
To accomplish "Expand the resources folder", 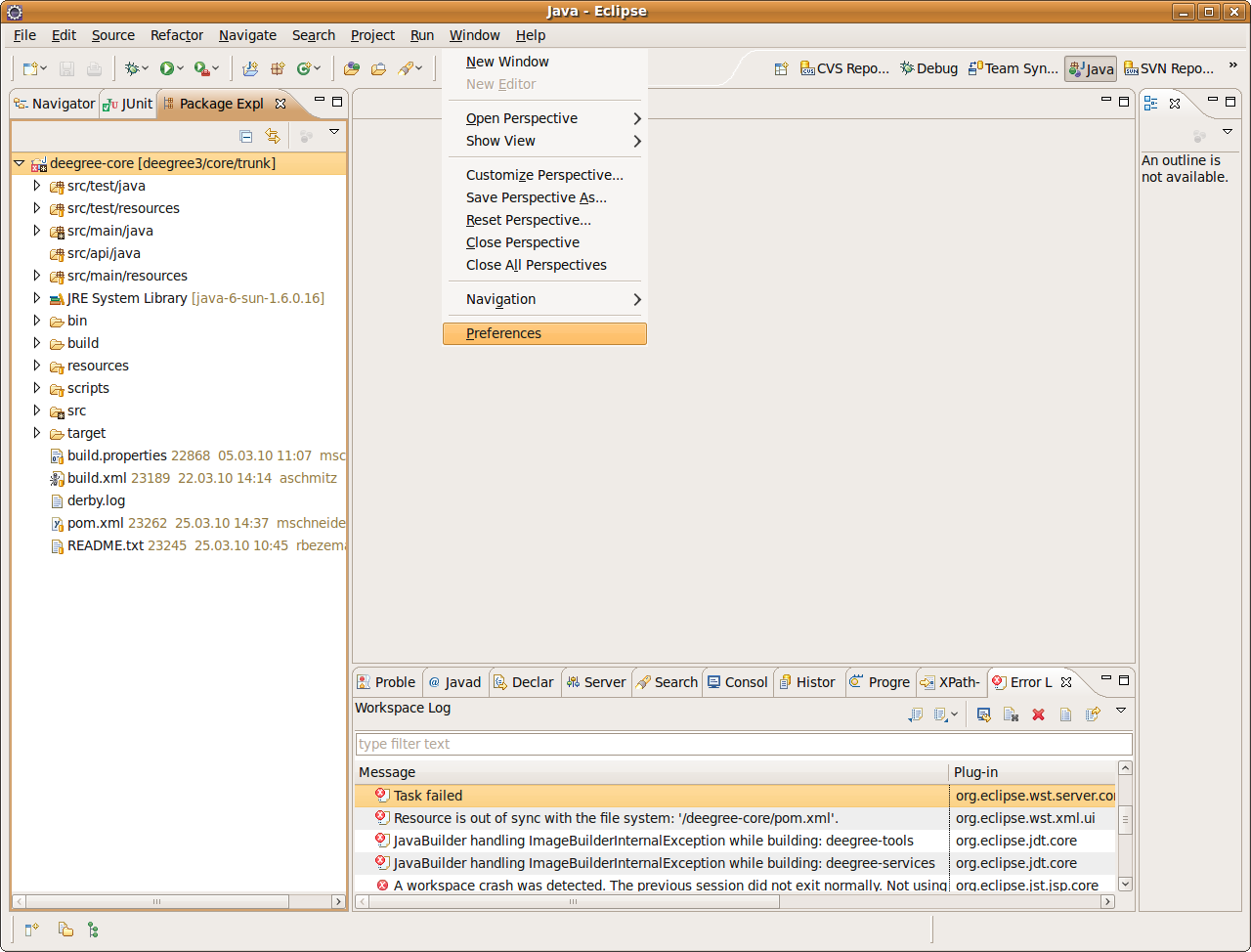I will click(37, 365).
